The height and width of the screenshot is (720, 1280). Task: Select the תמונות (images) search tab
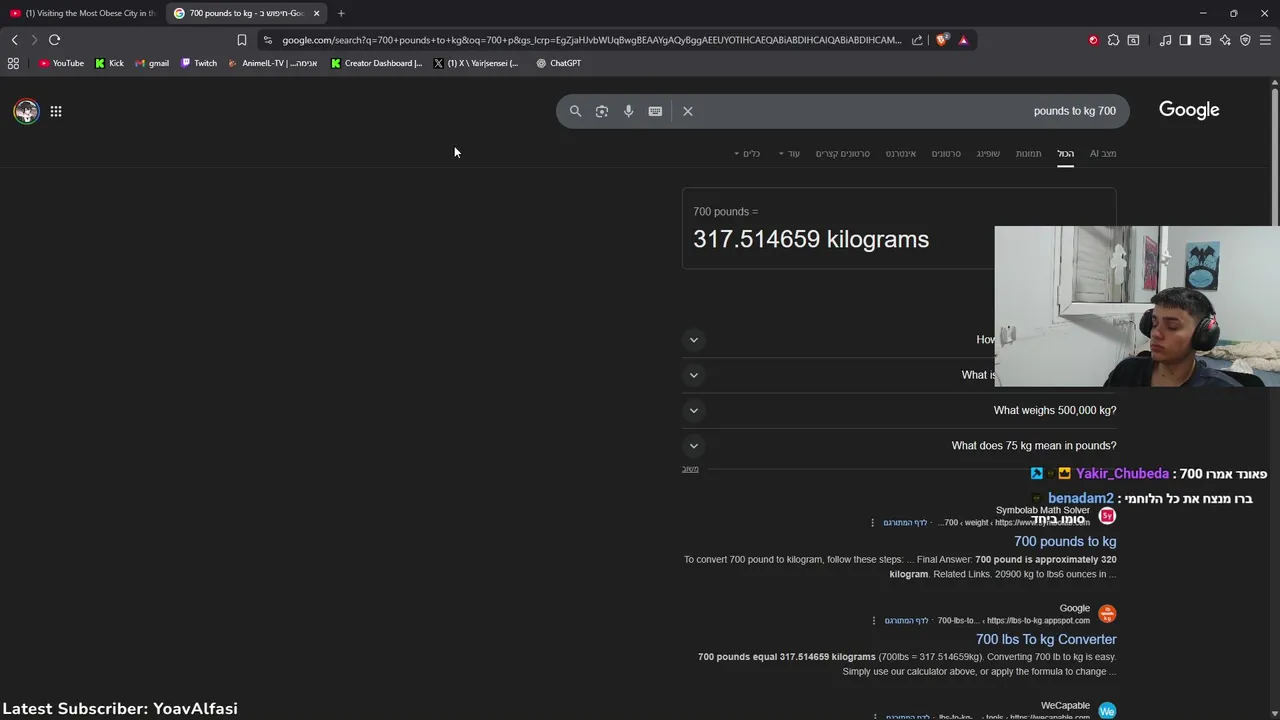1028,153
